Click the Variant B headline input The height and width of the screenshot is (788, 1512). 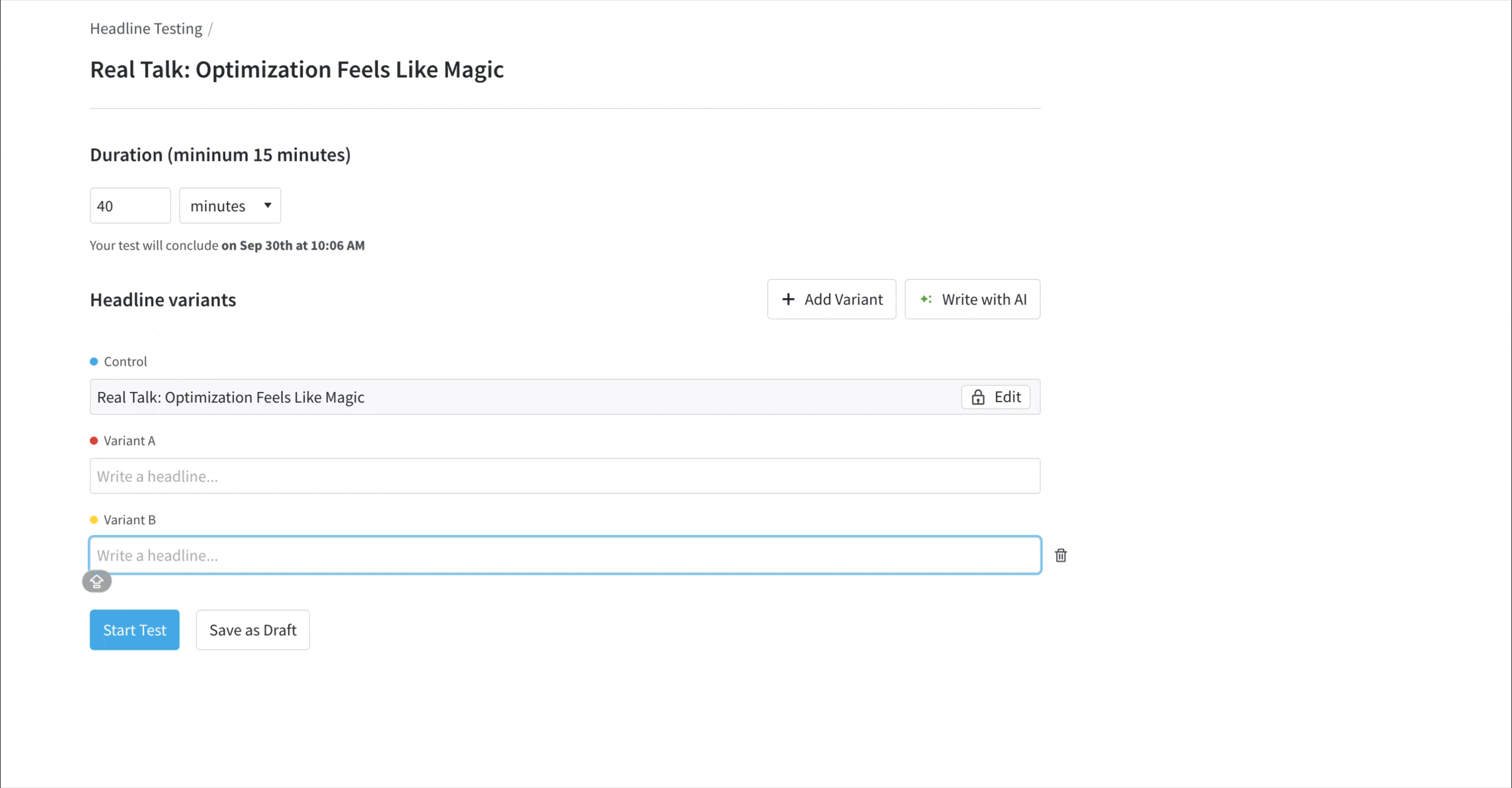(x=565, y=555)
